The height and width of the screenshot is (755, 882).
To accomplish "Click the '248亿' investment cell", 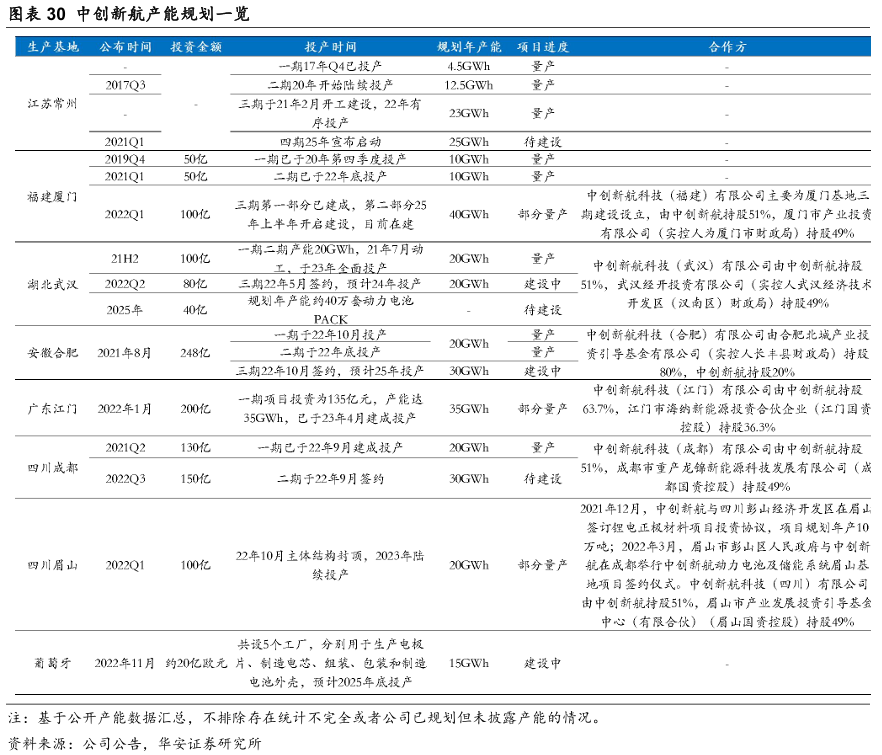I will (195, 353).
